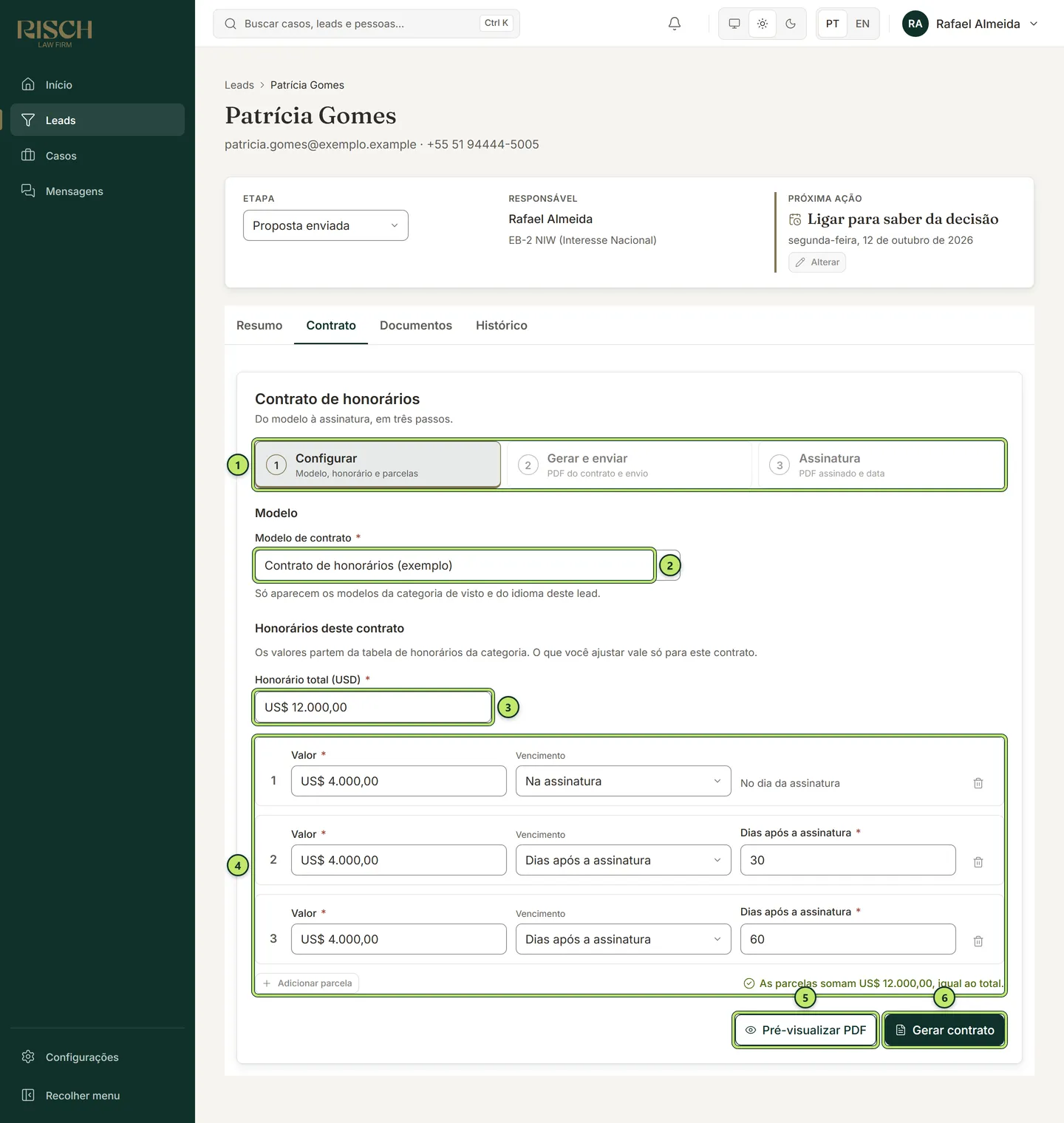
Task: Open Casos in sidebar
Action: tap(98, 155)
